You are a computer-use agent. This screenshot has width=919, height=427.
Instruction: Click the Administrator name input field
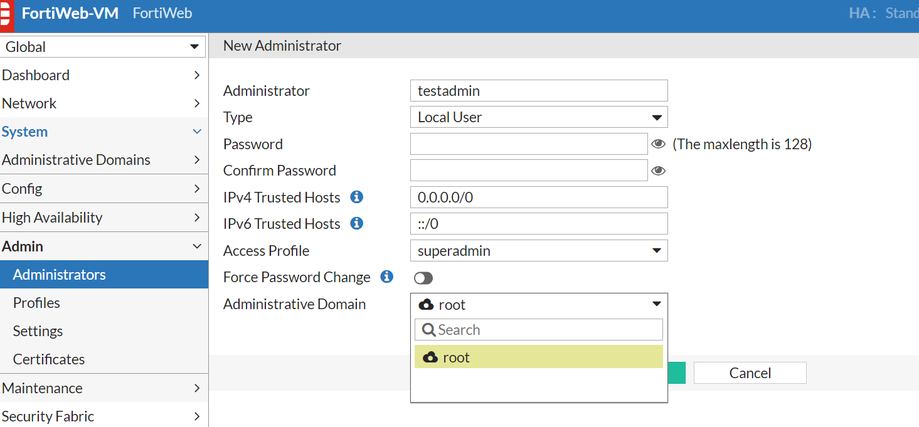click(x=538, y=90)
